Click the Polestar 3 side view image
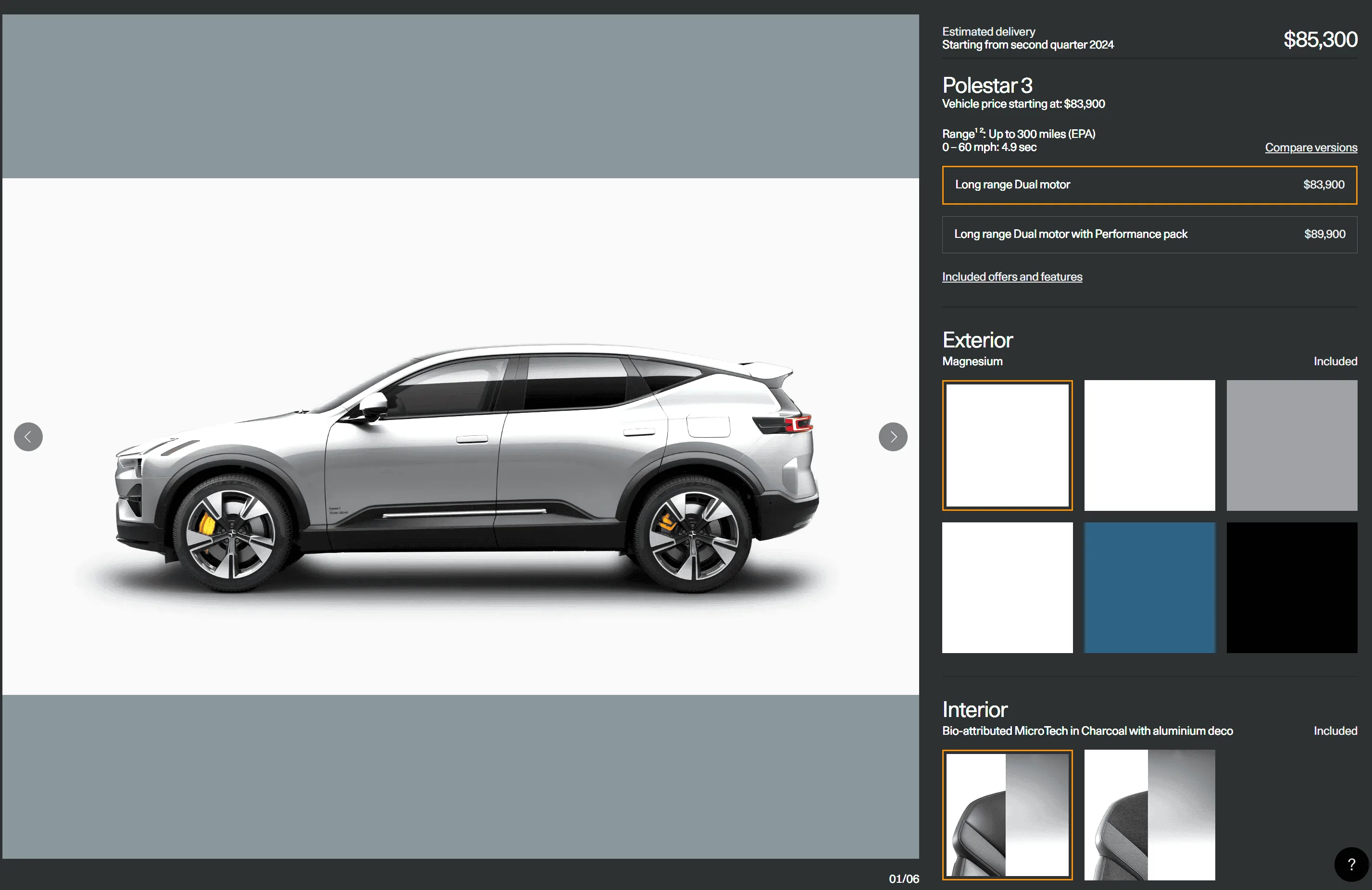1372x890 pixels. [x=460, y=436]
